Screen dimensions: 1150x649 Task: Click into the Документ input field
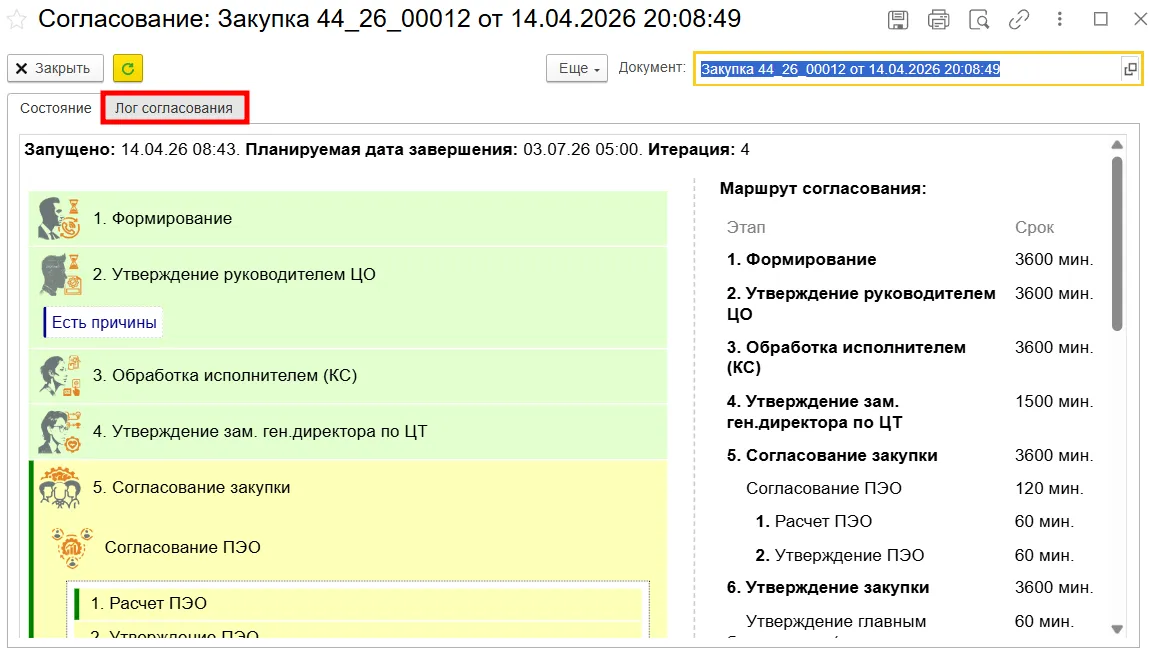[x=909, y=69]
